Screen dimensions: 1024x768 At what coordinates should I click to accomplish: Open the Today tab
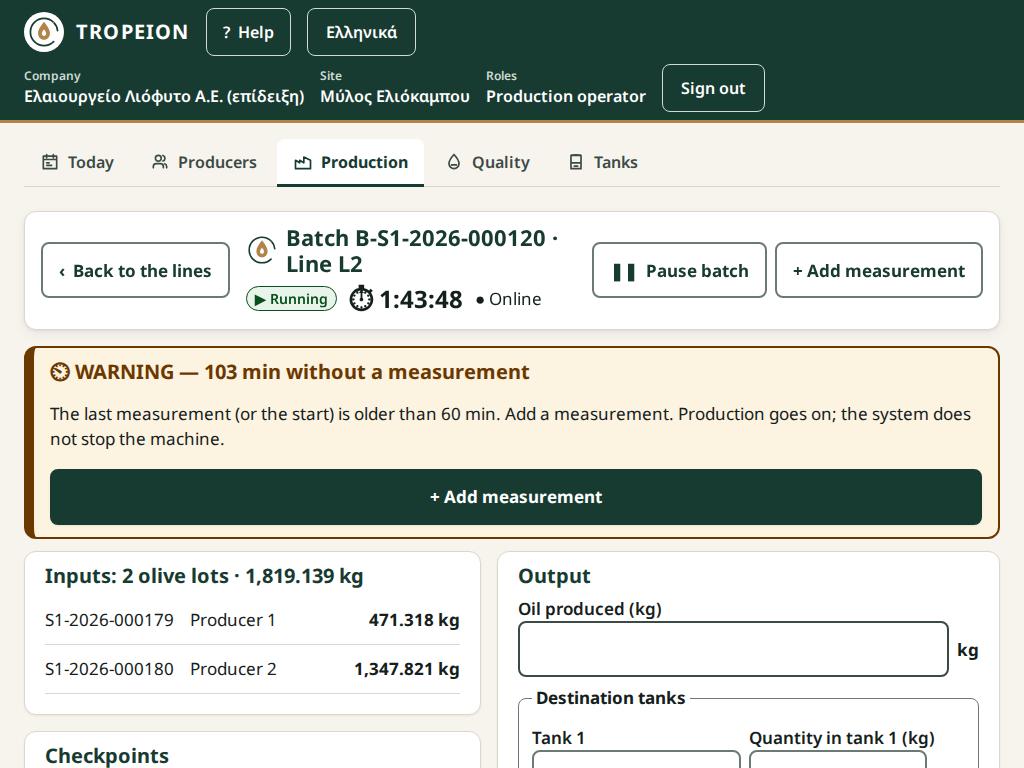[x=78, y=163]
